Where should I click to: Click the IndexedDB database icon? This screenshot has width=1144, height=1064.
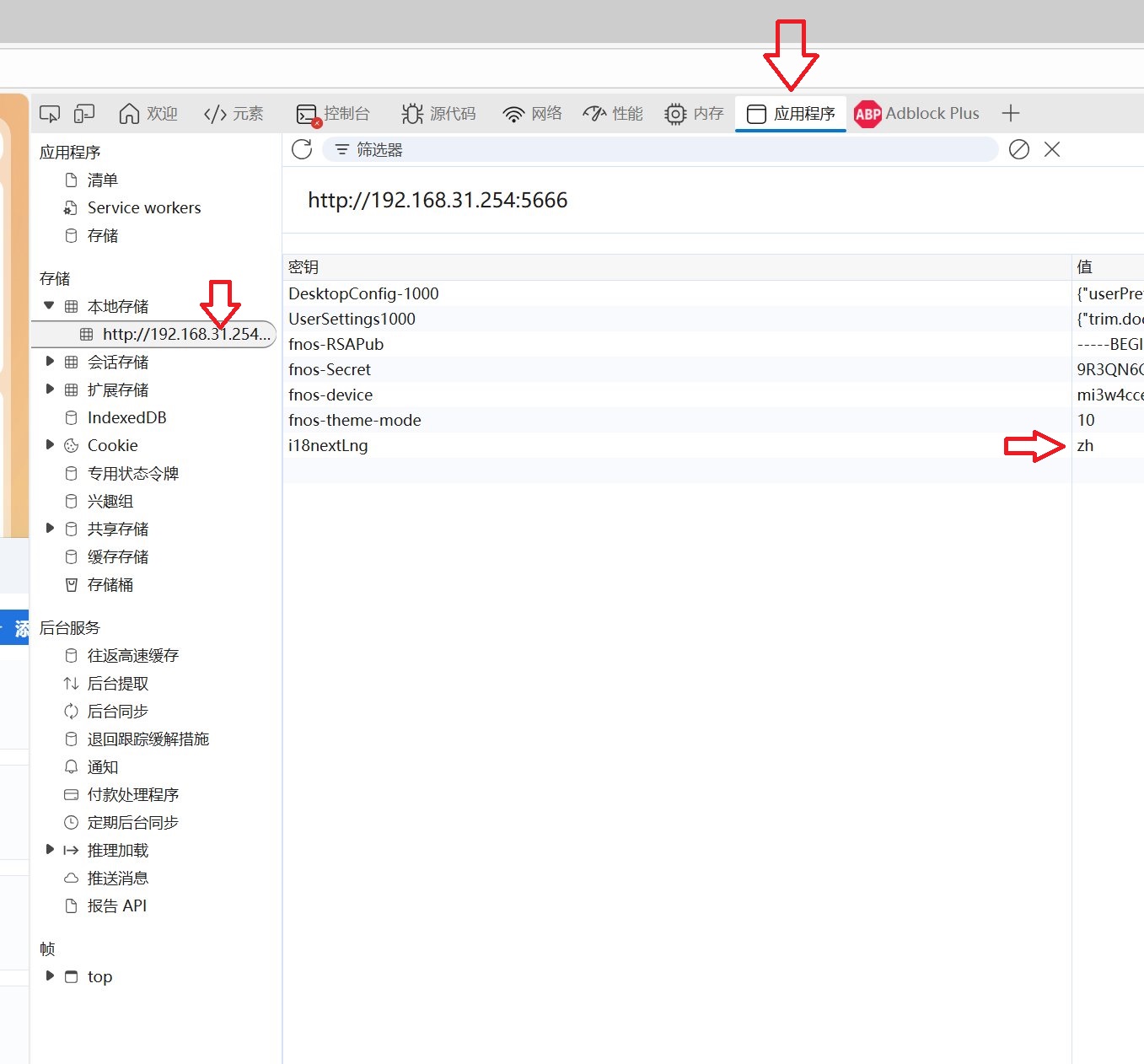pos(72,418)
